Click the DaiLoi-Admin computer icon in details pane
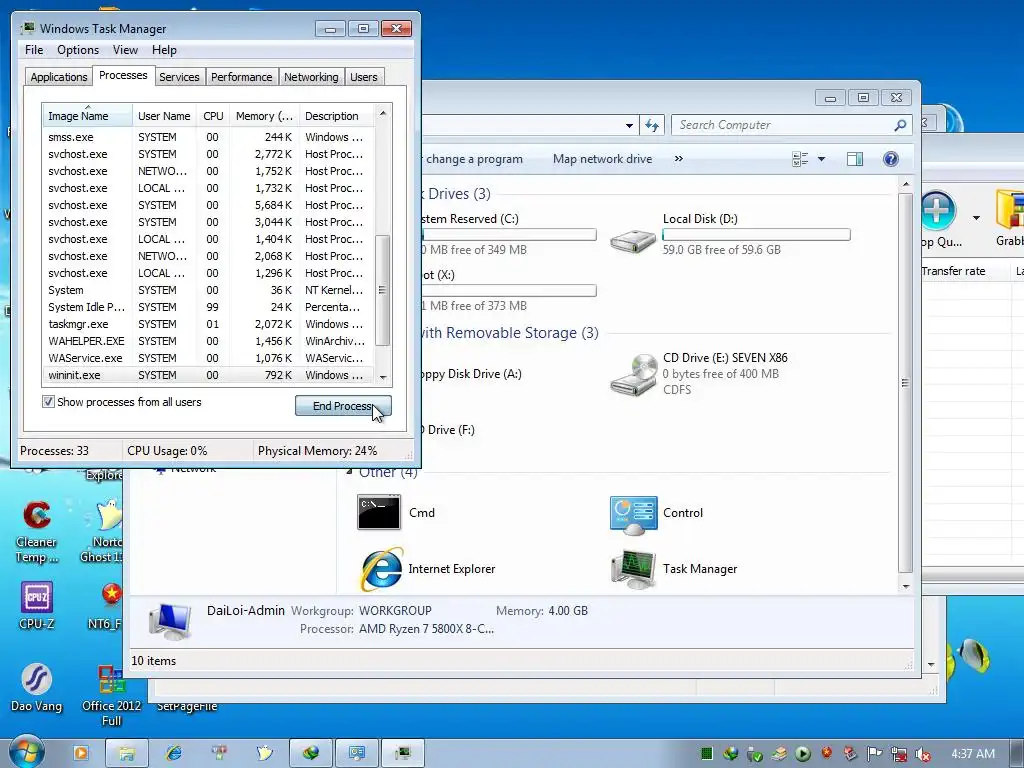 [170, 620]
